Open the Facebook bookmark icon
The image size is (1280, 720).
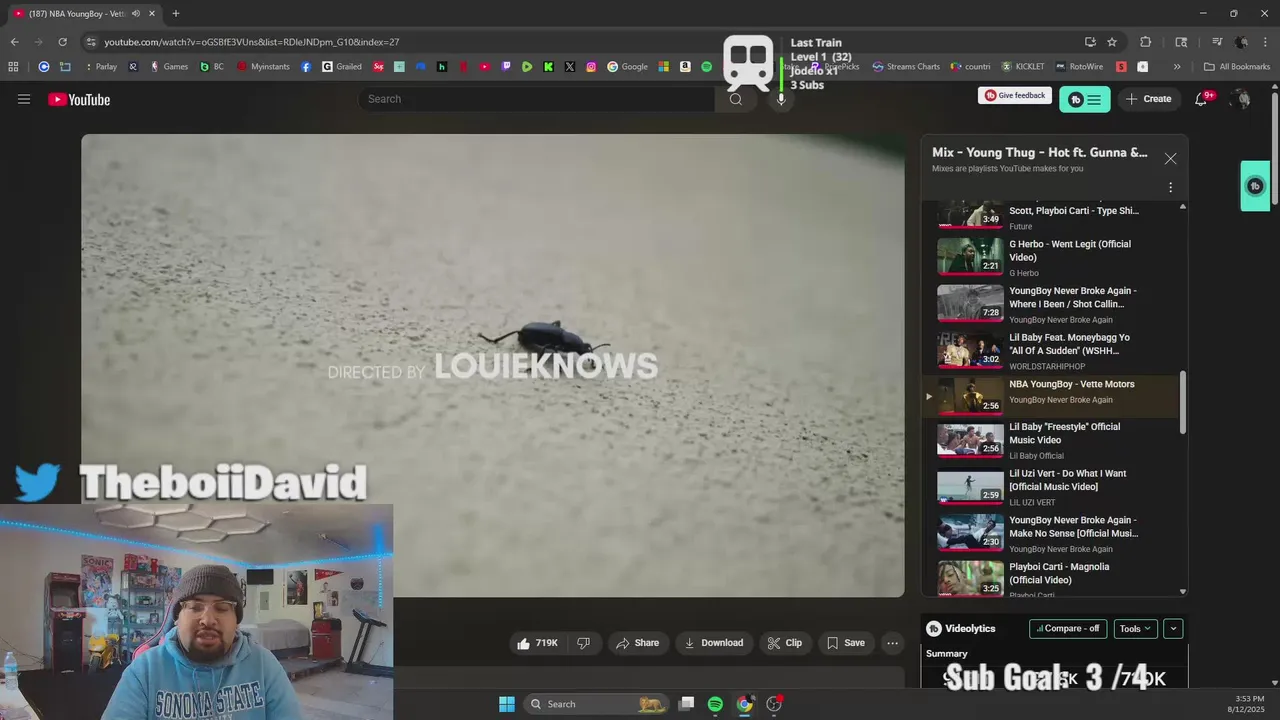[306, 67]
